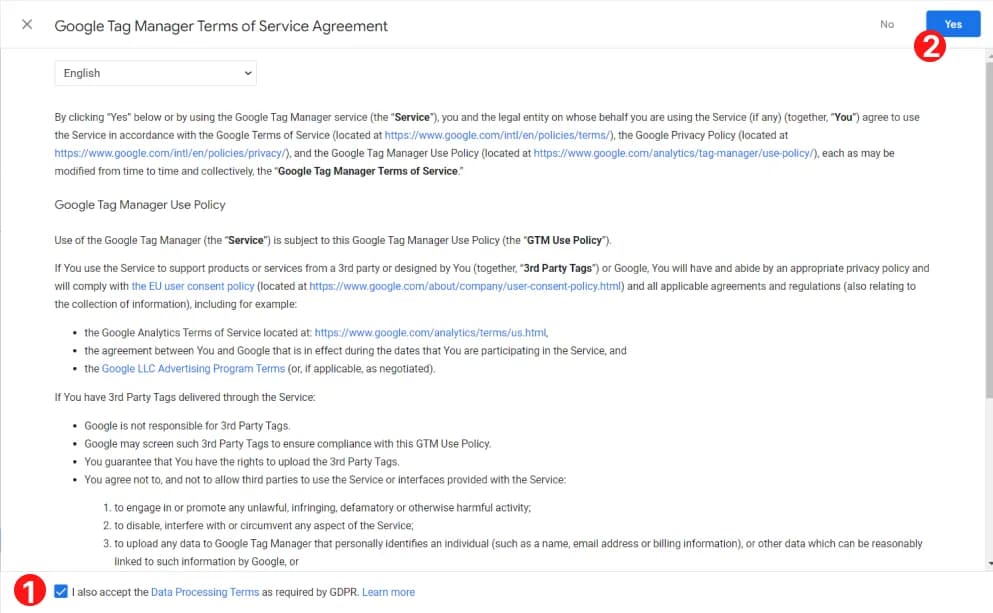
Task: Click Learn more about GDPR
Action: coord(388,591)
